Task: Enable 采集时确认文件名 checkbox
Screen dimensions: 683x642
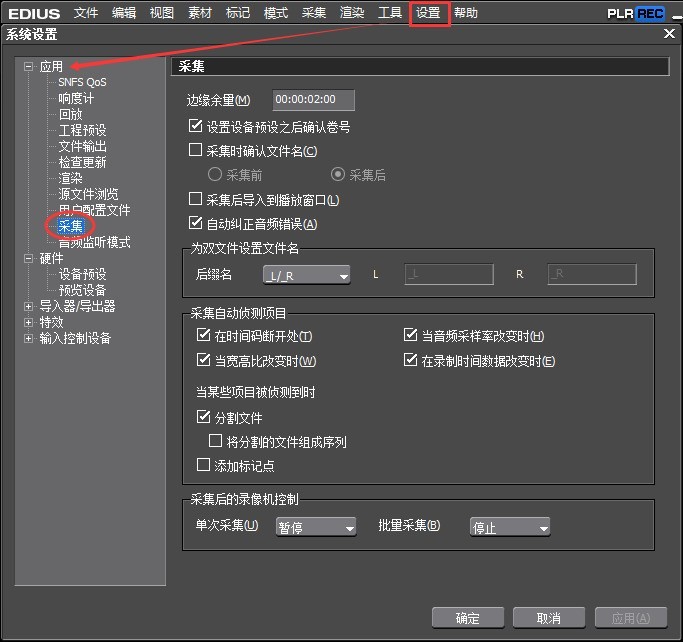Action: point(196,151)
